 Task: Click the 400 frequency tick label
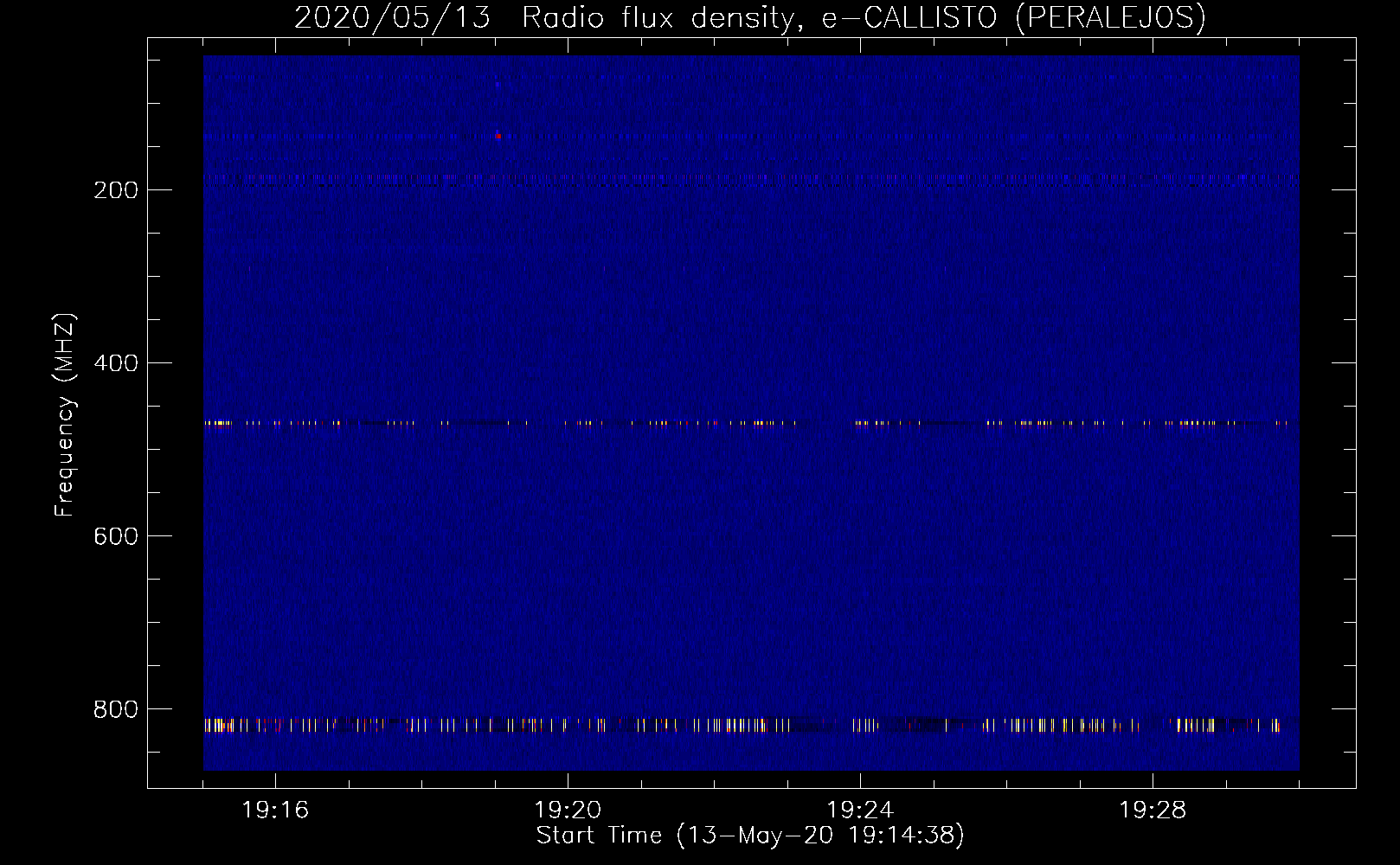click(x=116, y=363)
